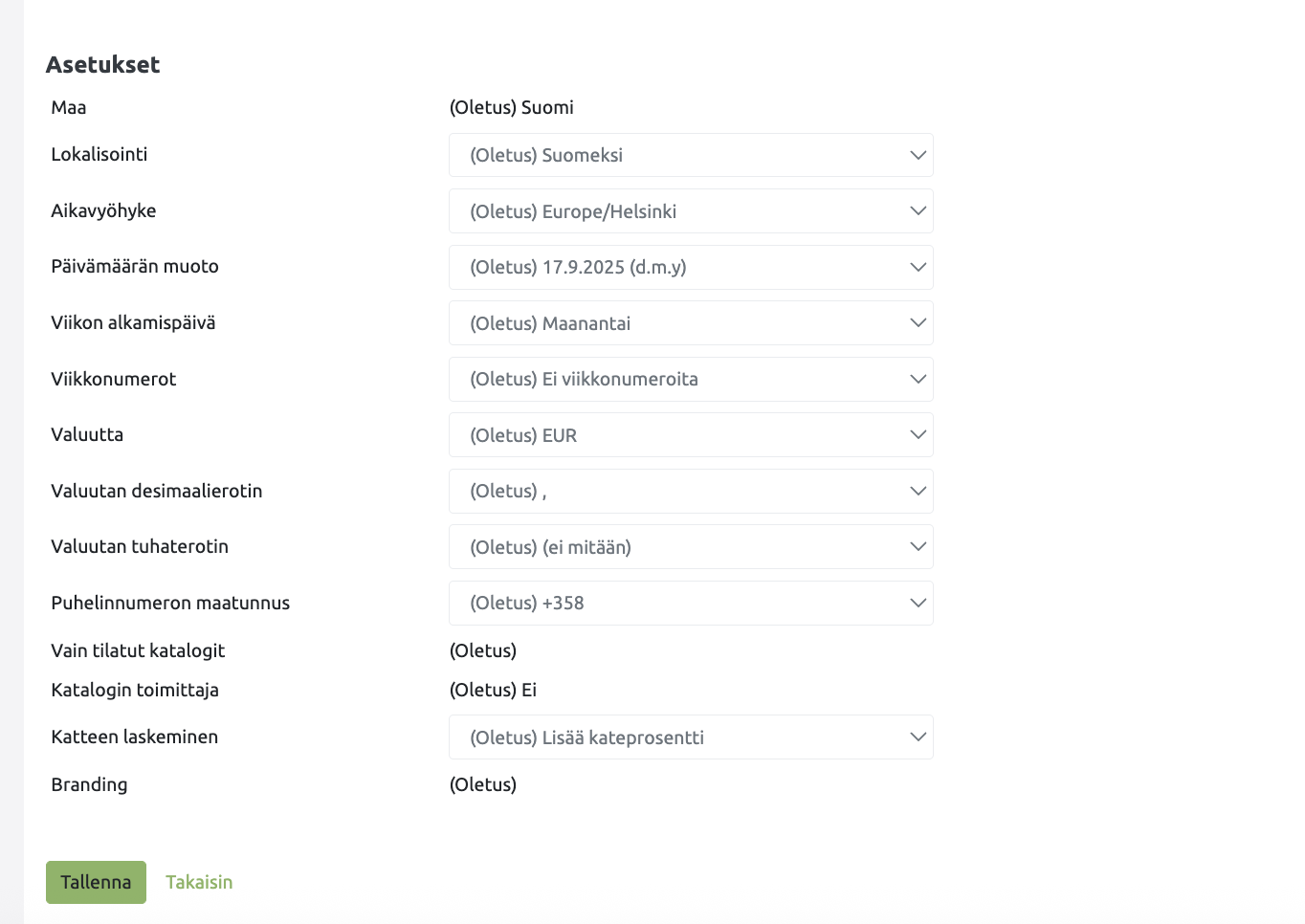Click the Tallenna save button
The width and height of the screenshot is (1305, 924).
pos(96,882)
